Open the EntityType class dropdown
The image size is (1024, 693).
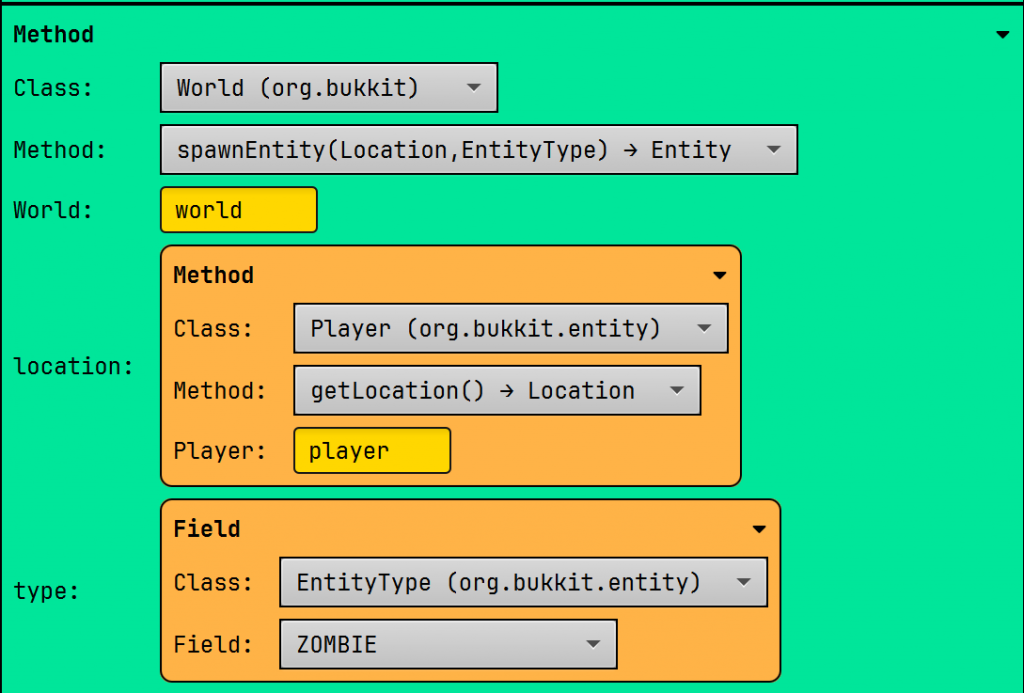click(x=523, y=583)
